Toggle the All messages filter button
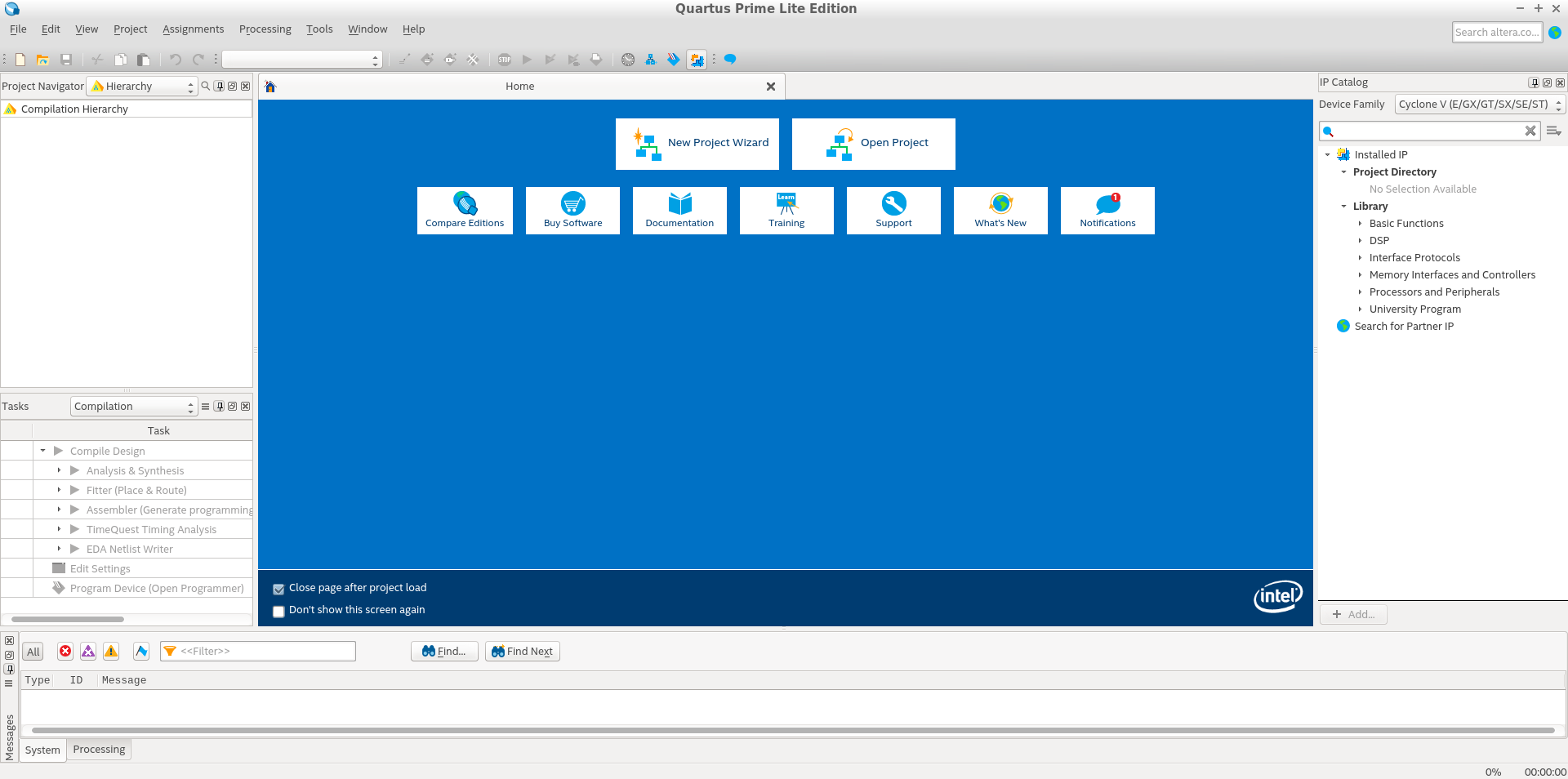 pos(33,652)
